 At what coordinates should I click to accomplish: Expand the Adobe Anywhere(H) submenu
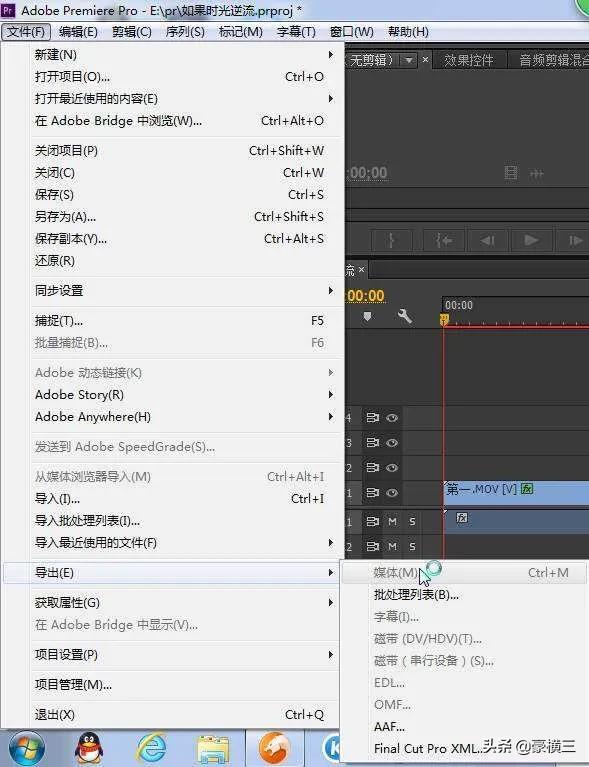tap(184, 417)
